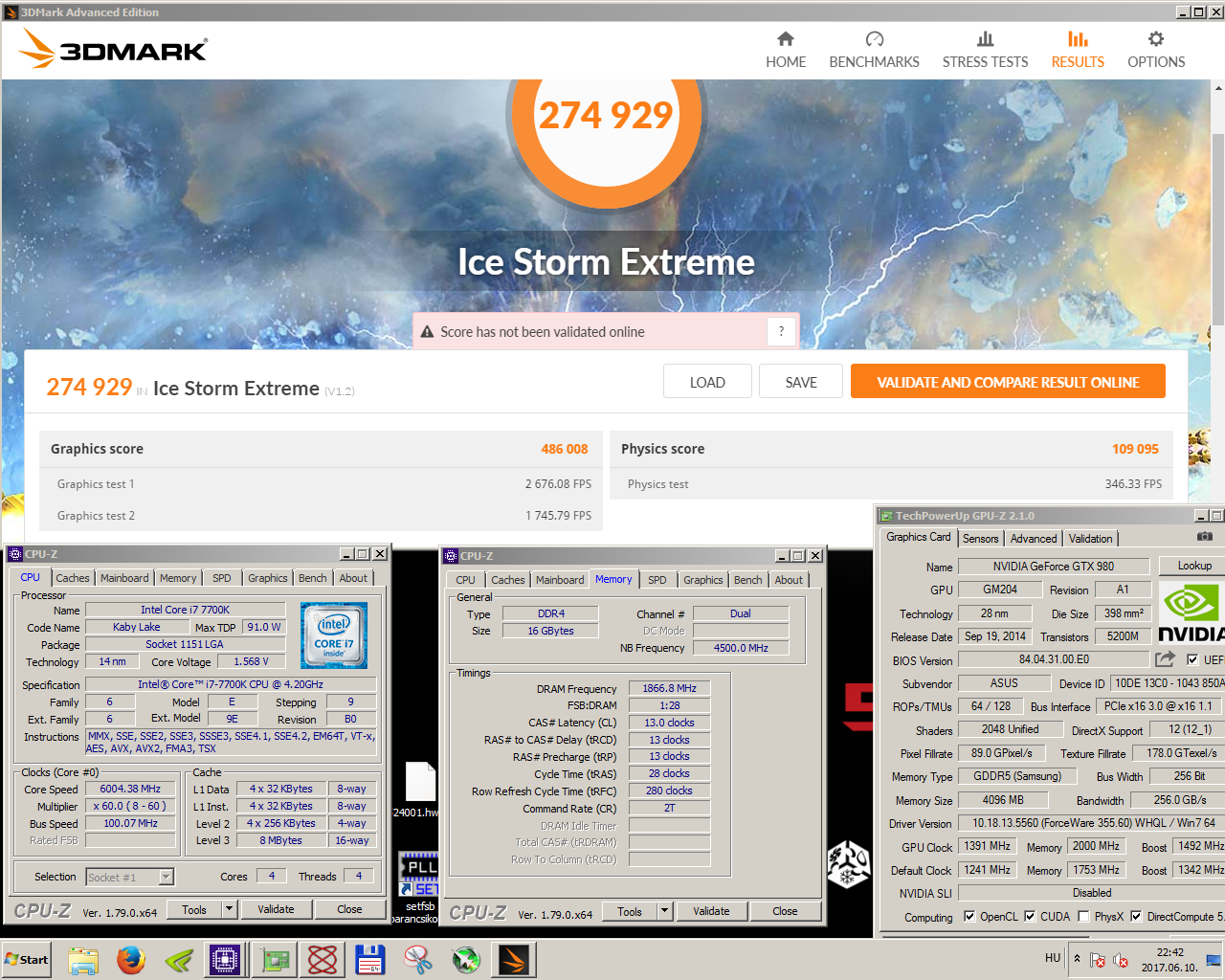Click the Windows Start button
Viewport: 1225px width, 980px height.
[x=28, y=960]
